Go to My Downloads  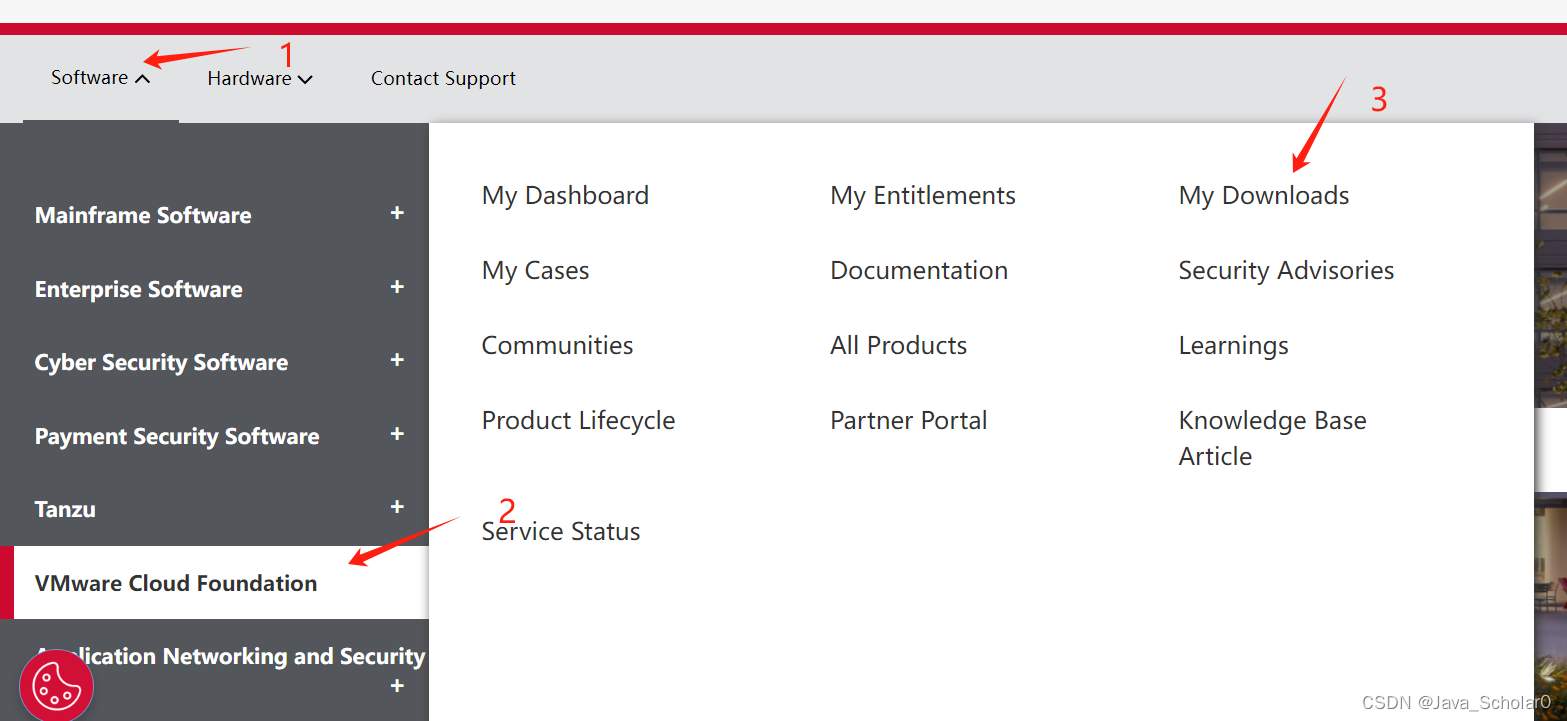point(1264,195)
